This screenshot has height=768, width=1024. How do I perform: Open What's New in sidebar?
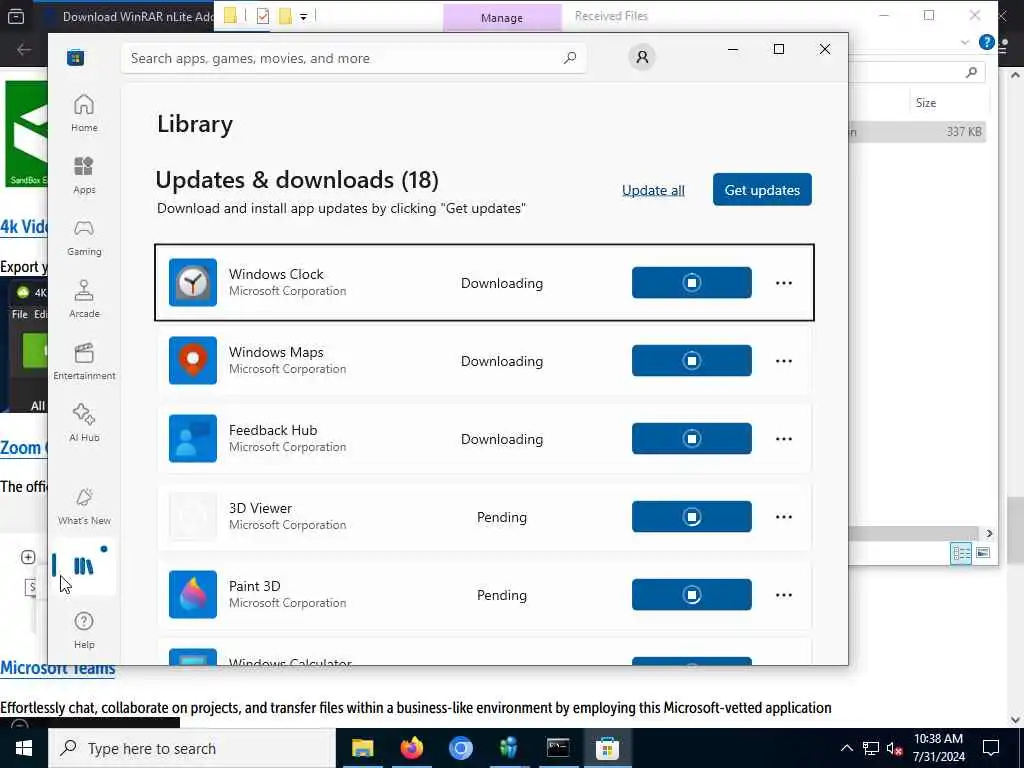tap(84, 506)
